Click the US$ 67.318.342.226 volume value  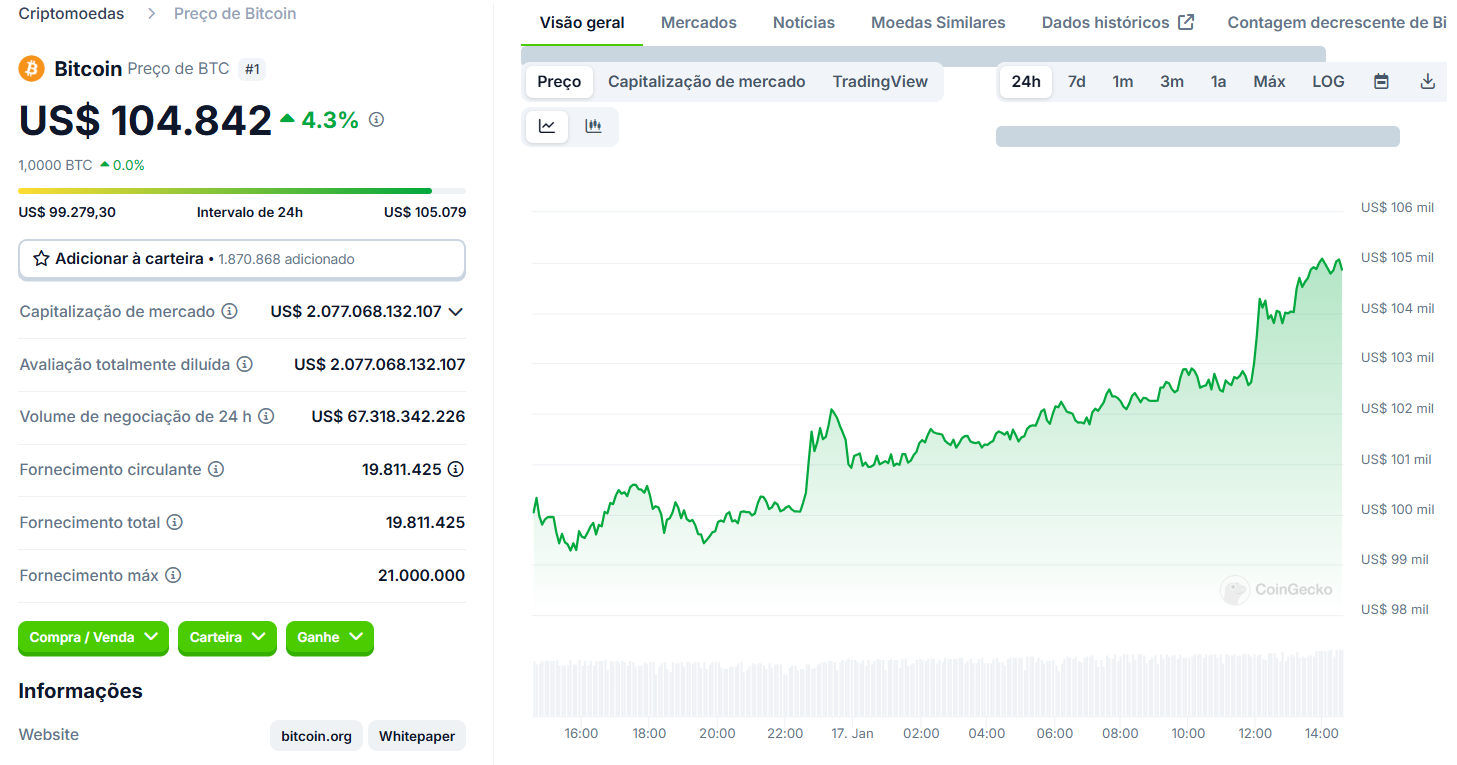pyautogui.click(x=388, y=417)
